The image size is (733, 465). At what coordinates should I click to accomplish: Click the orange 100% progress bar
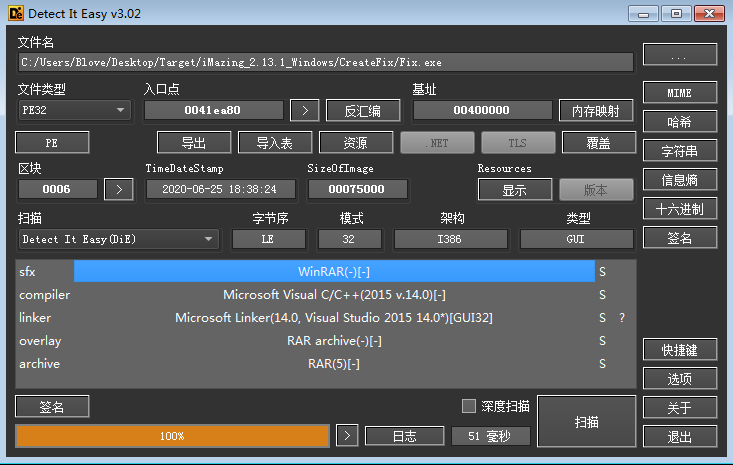172,436
